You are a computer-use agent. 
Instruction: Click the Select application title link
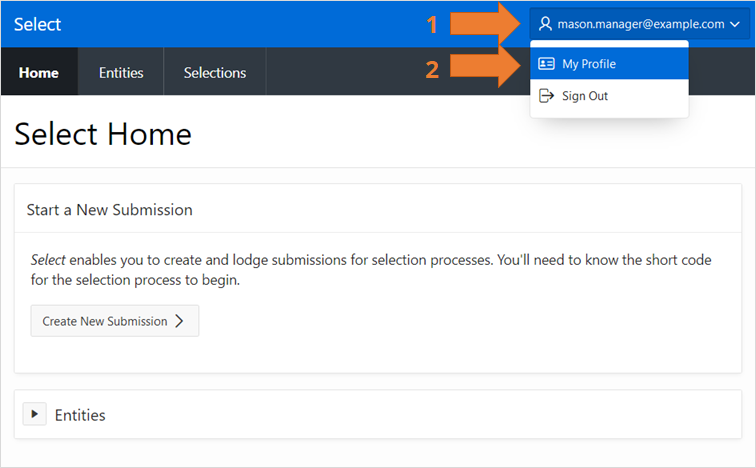pos(37,24)
